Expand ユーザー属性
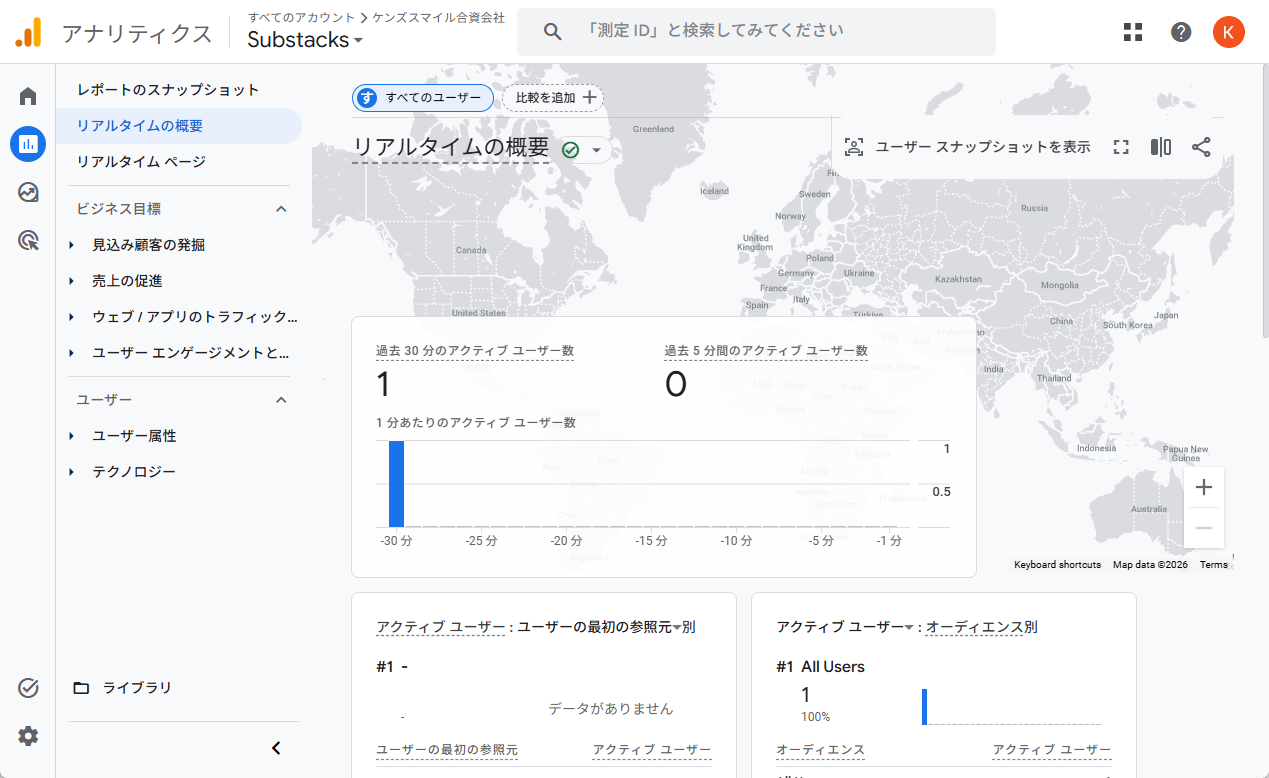 pyautogui.click(x=72, y=436)
